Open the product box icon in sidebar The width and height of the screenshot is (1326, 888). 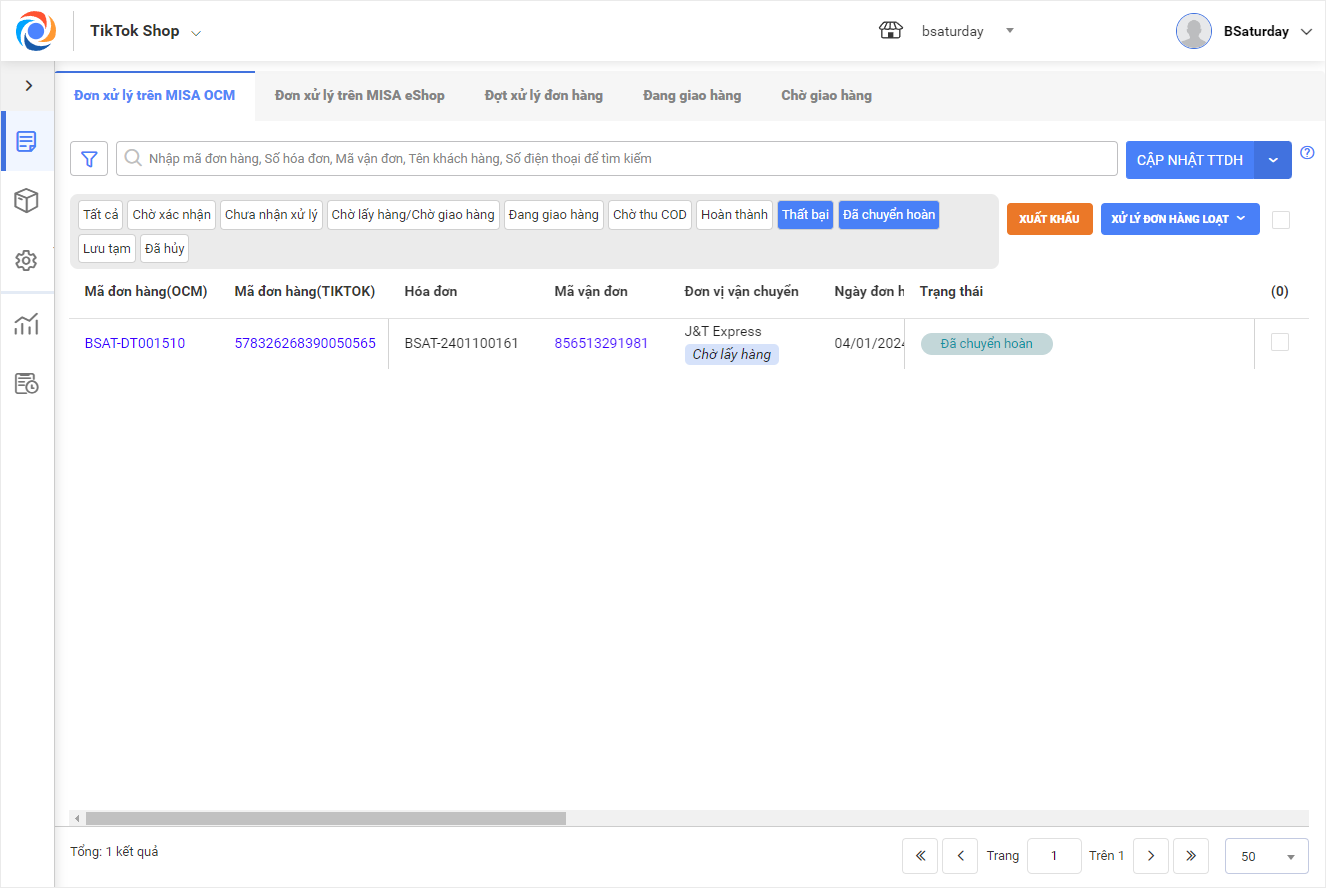[x=27, y=201]
